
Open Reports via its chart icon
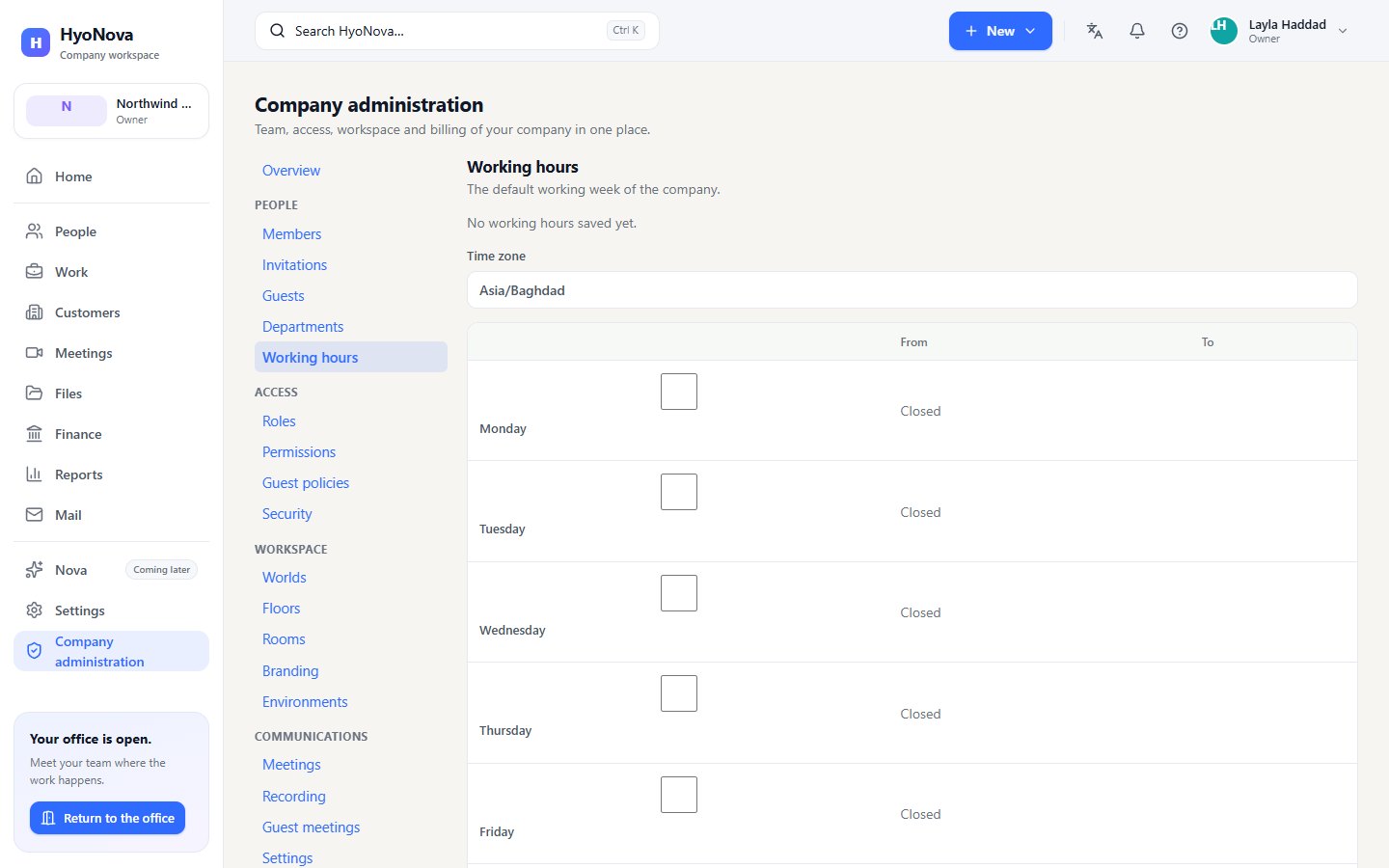(x=35, y=475)
